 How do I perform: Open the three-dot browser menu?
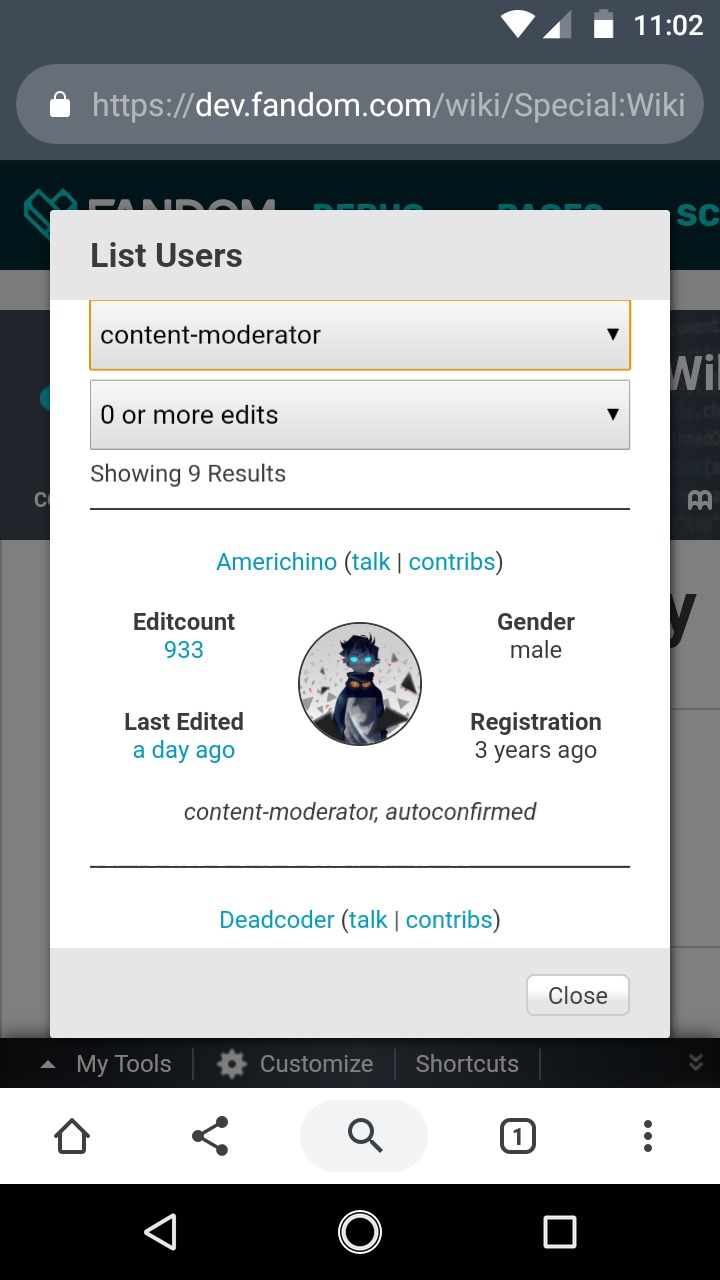pyautogui.click(x=648, y=1136)
